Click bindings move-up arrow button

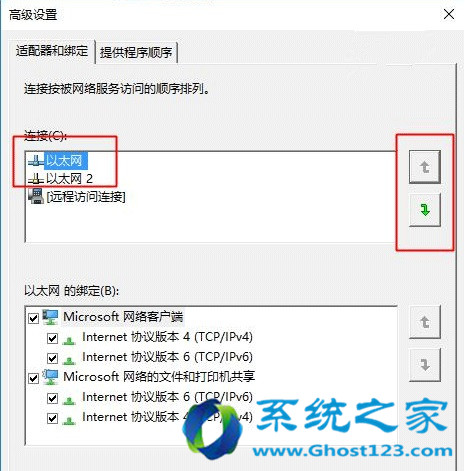425,322
